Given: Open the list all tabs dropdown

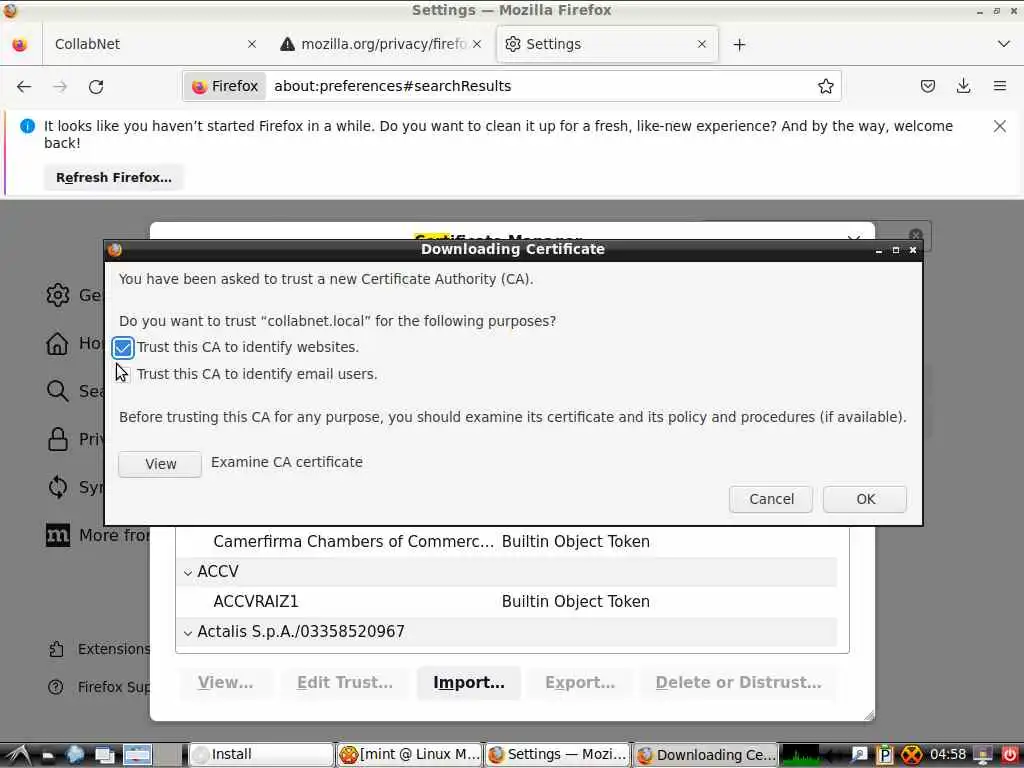Looking at the screenshot, I should click(1003, 44).
